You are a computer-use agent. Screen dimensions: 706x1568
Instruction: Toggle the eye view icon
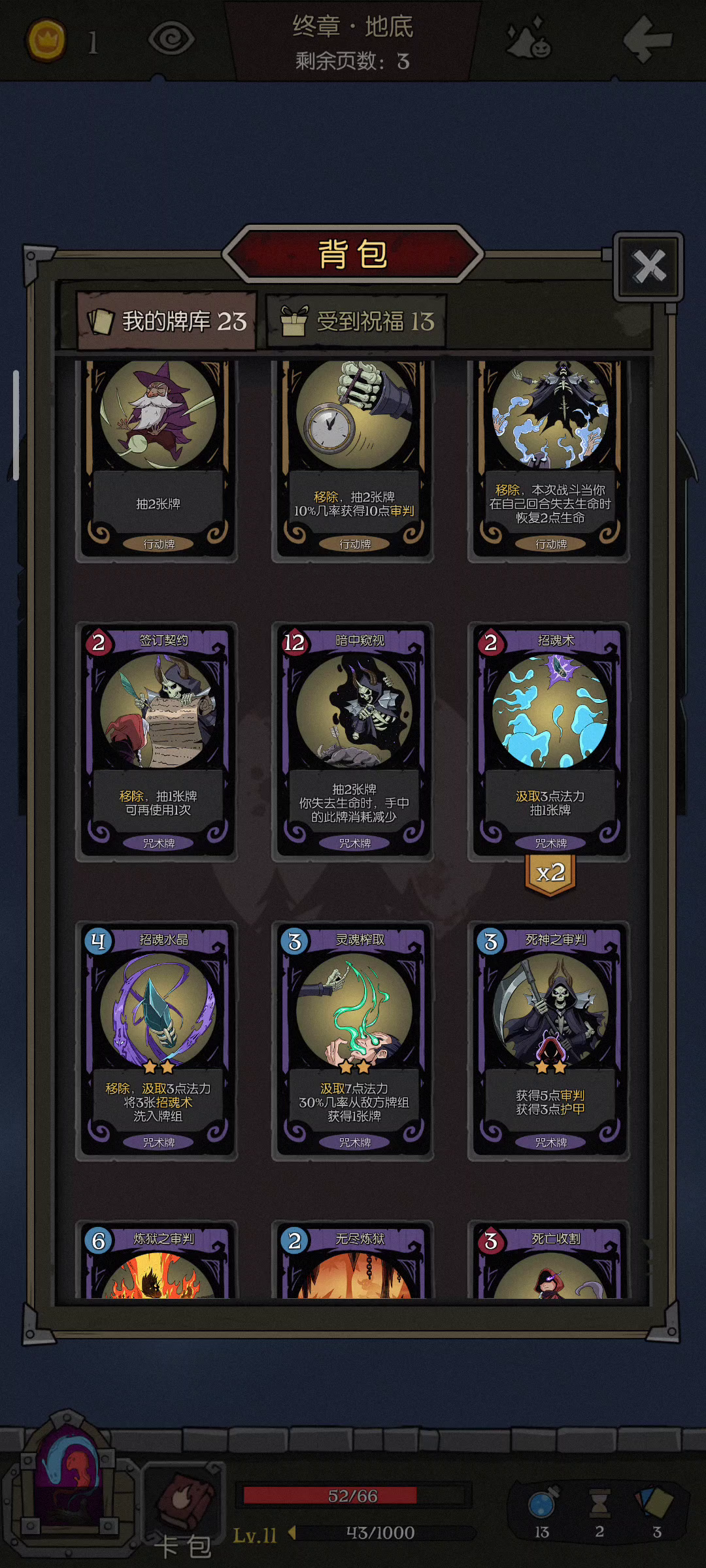pos(171,39)
